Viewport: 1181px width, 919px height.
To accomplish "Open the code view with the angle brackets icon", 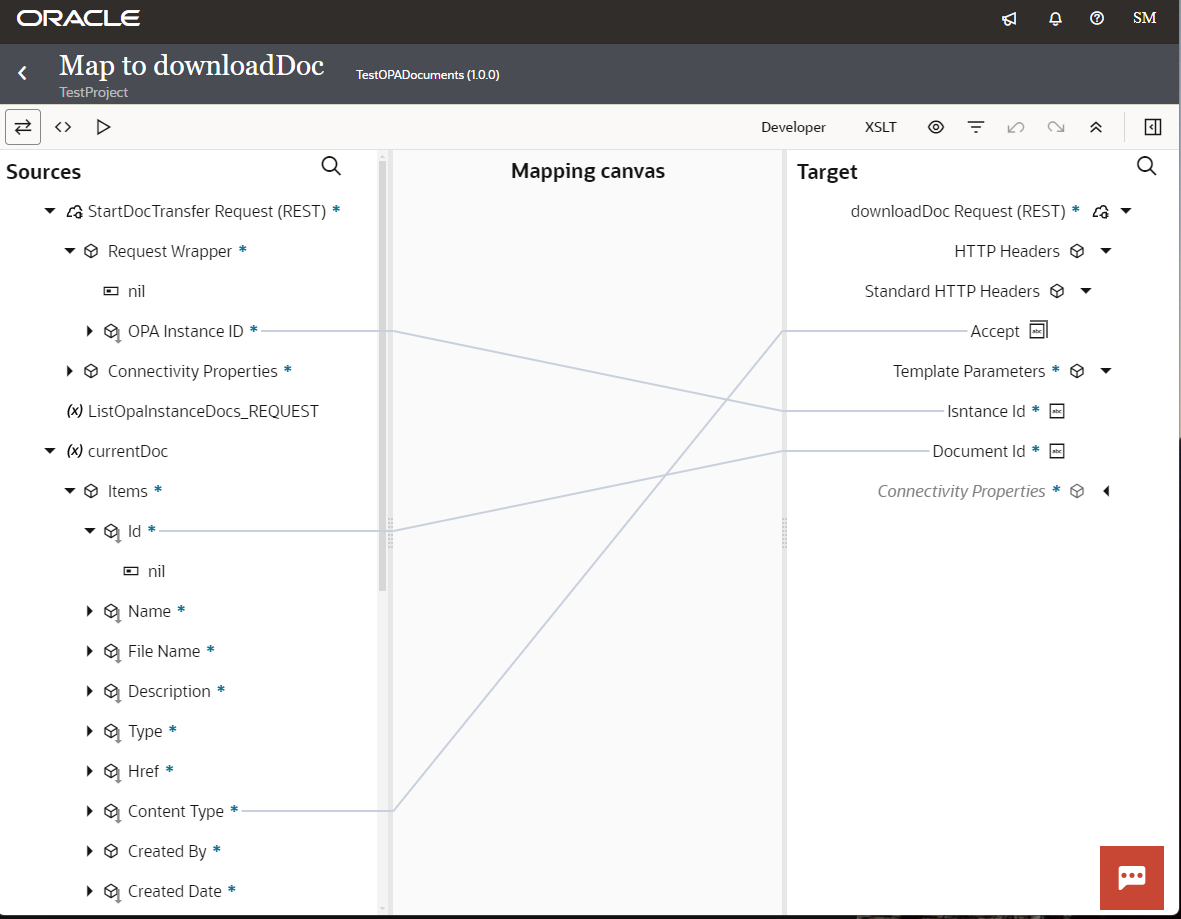I will (x=62, y=127).
